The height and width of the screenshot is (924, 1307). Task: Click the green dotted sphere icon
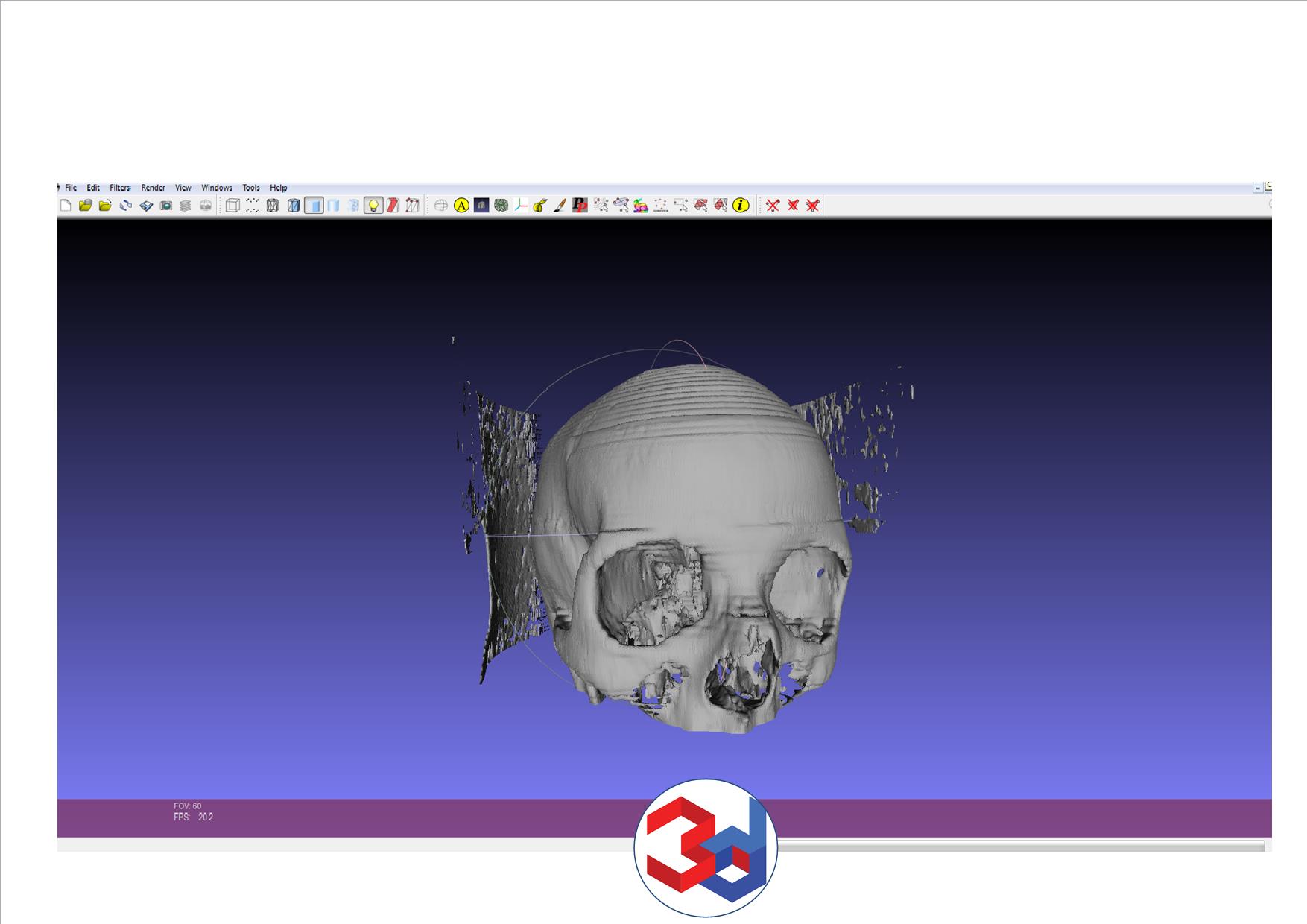(501, 206)
